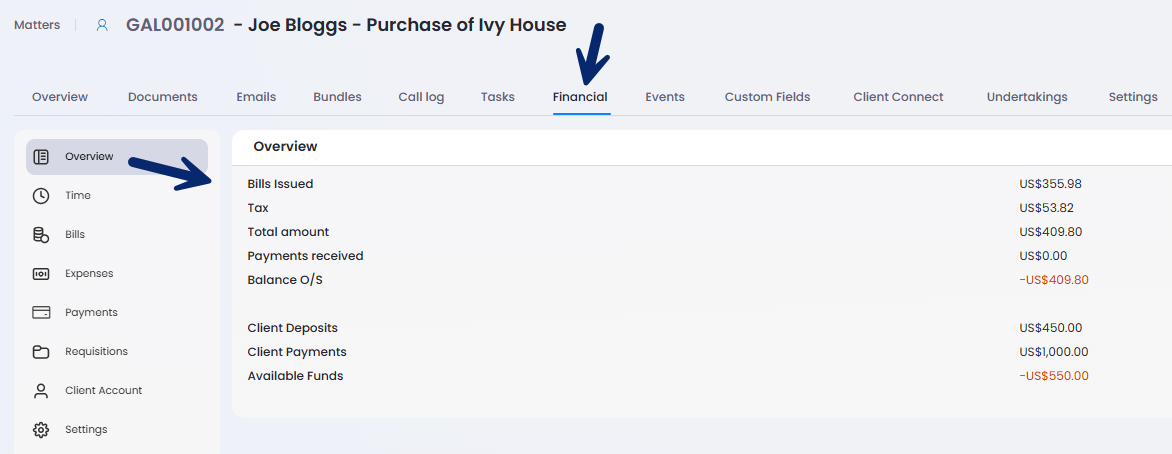
Task: Open the Events tab
Action: tap(665, 97)
